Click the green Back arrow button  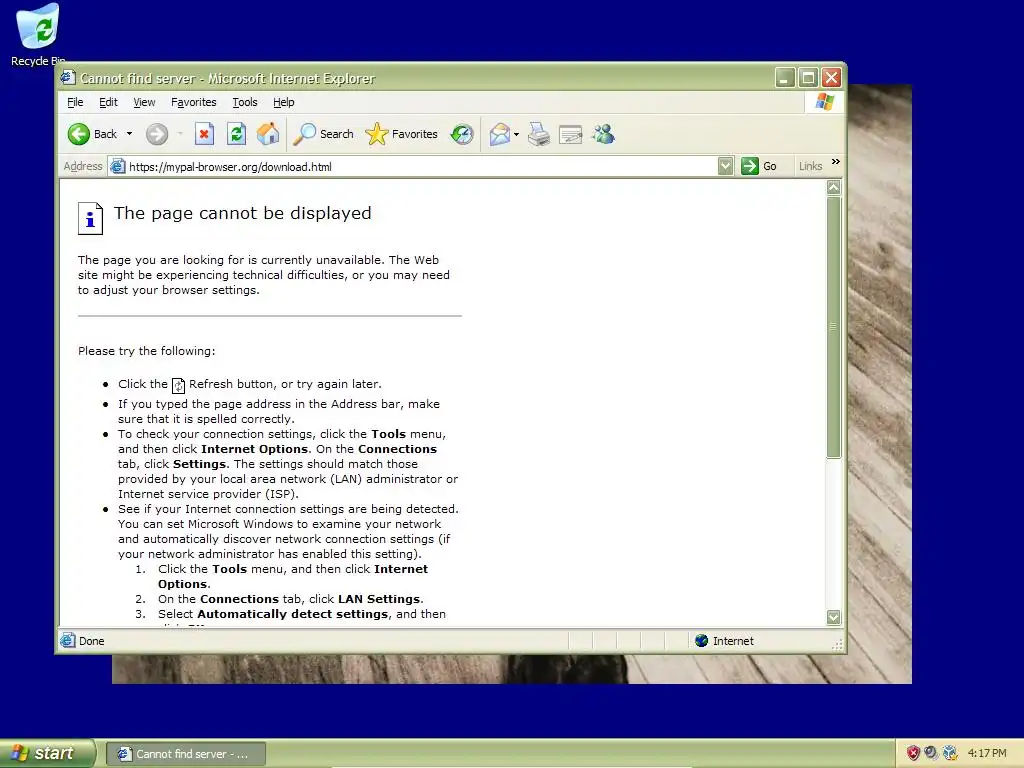79,134
